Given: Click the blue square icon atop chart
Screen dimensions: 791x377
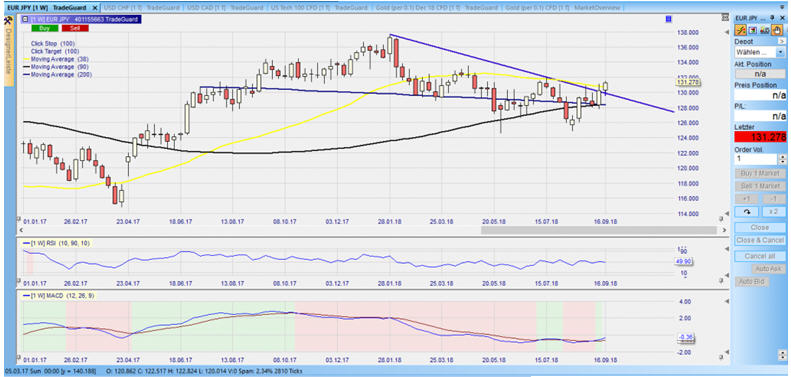Looking at the screenshot, I should click(x=669, y=19).
